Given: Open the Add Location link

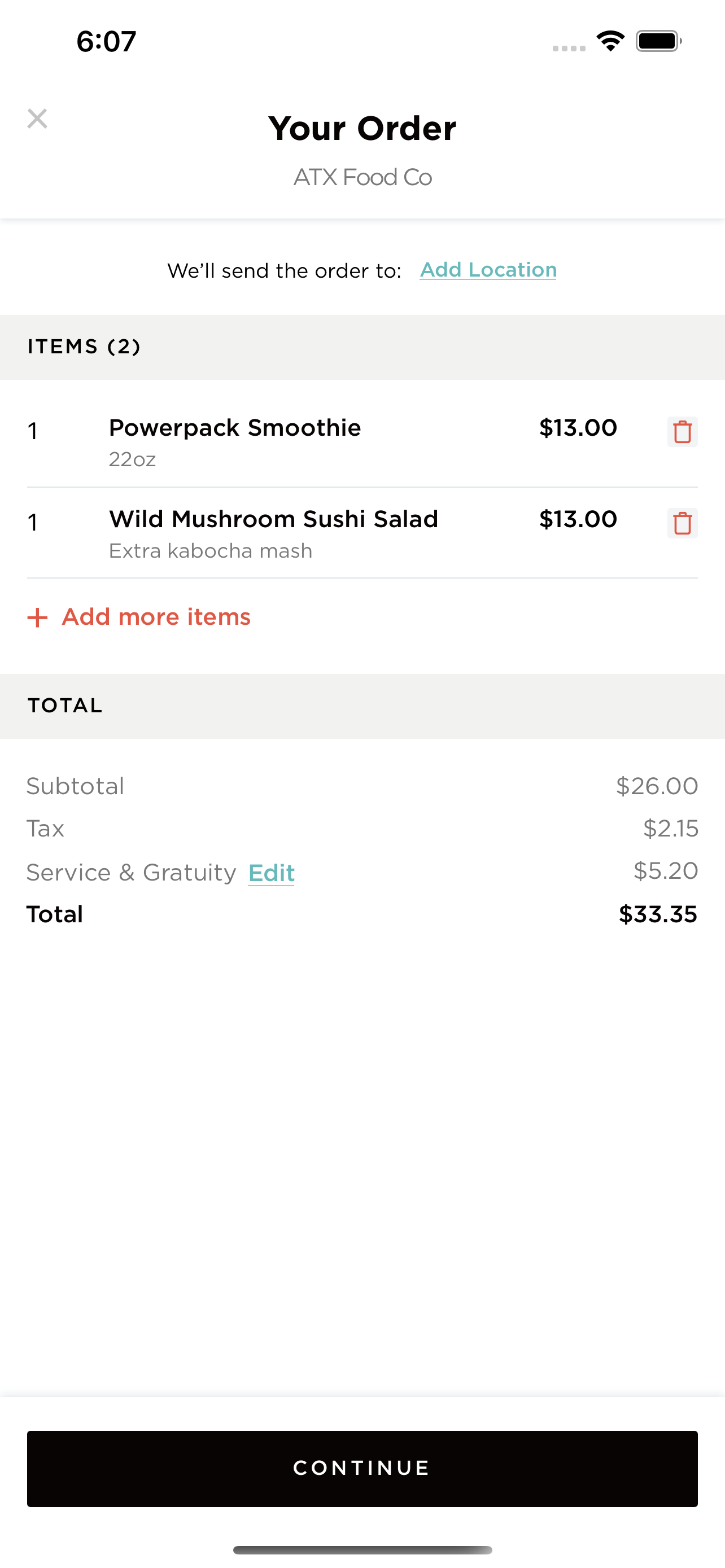Looking at the screenshot, I should [x=488, y=270].
